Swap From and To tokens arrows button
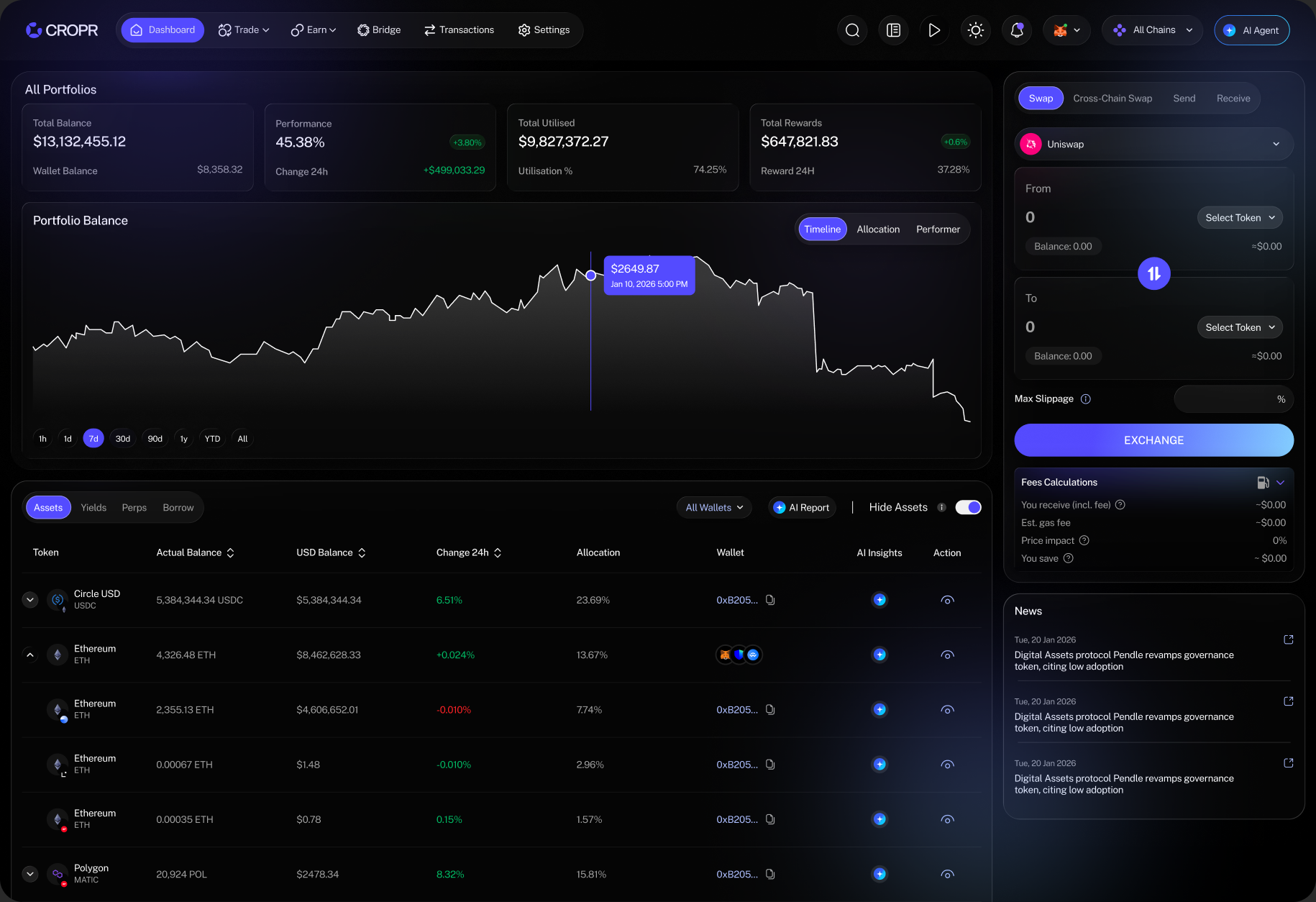1316x902 pixels. click(x=1154, y=274)
